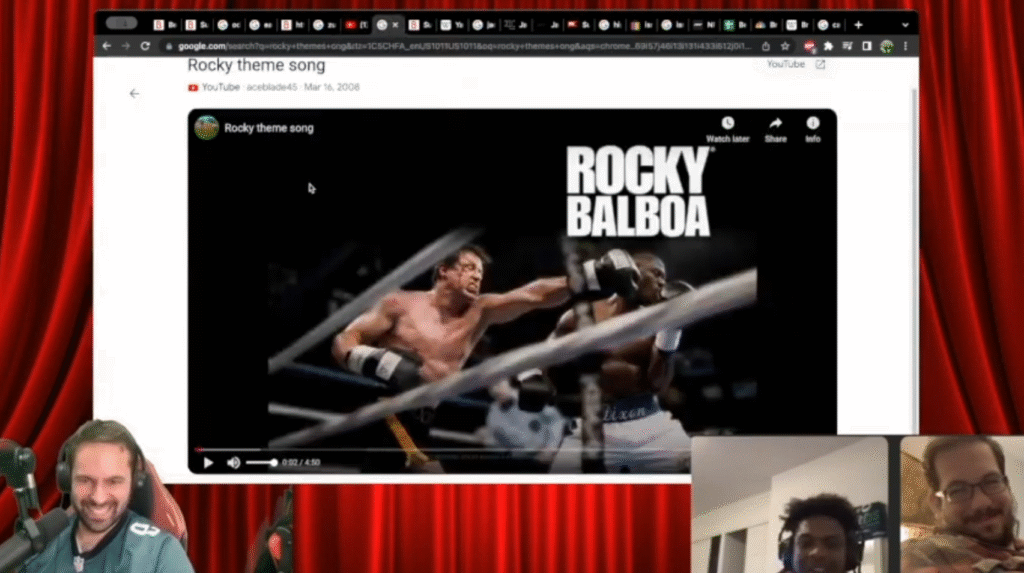Viewport: 1024px width, 573px height.
Task: Click the back arrow beside the video result
Action: coord(134,93)
